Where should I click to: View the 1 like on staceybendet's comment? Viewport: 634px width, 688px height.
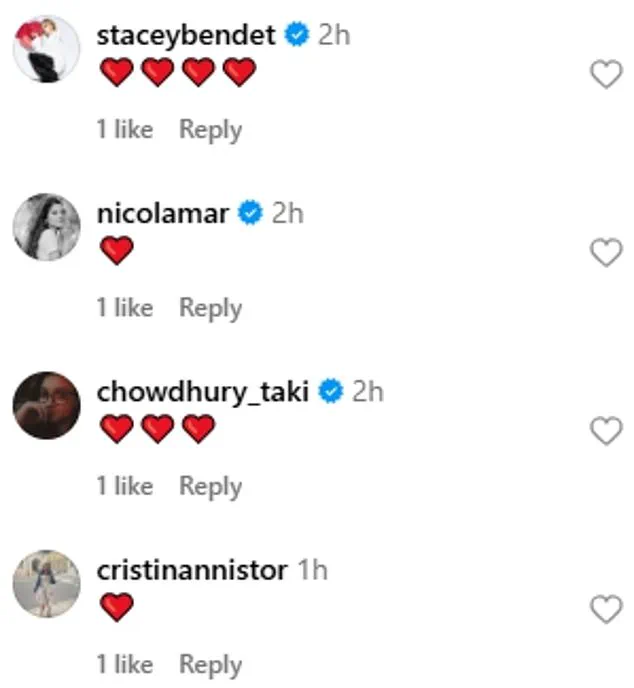click(125, 130)
